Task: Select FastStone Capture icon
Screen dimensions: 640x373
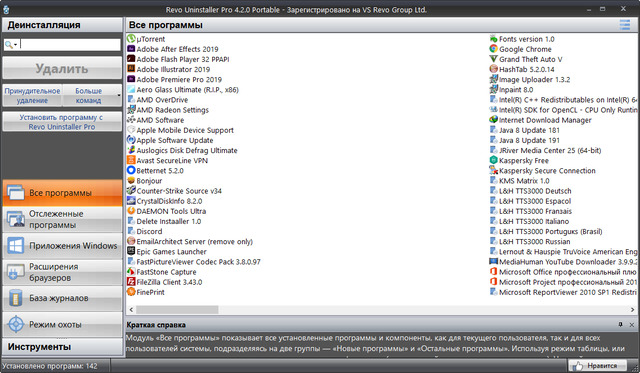Action: [x=131, y=272]
